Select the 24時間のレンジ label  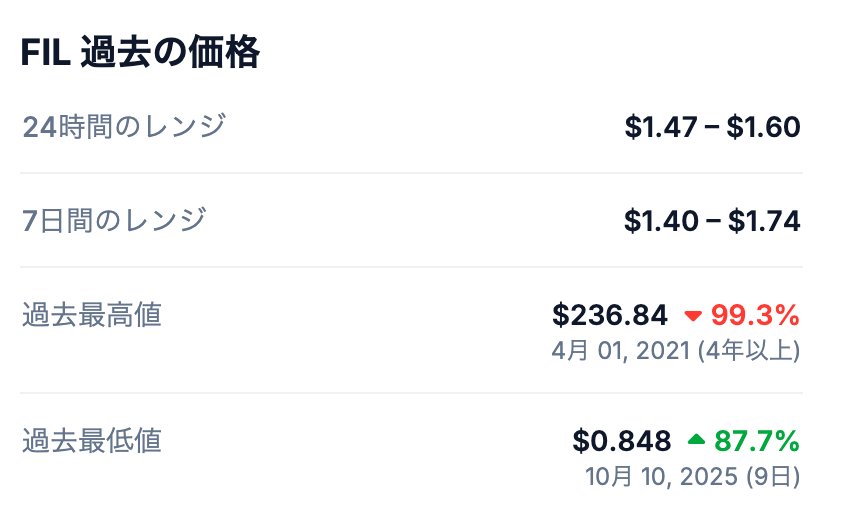coord(124,127)
